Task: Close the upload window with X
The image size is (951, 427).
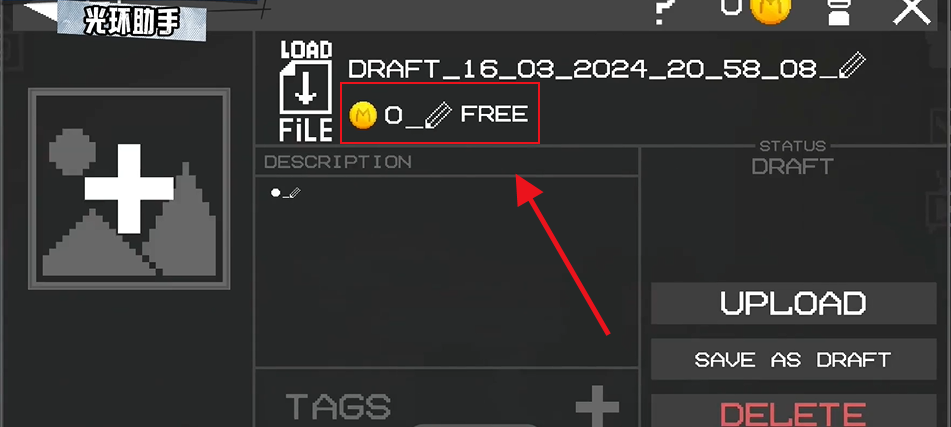Action: [913, 12]
